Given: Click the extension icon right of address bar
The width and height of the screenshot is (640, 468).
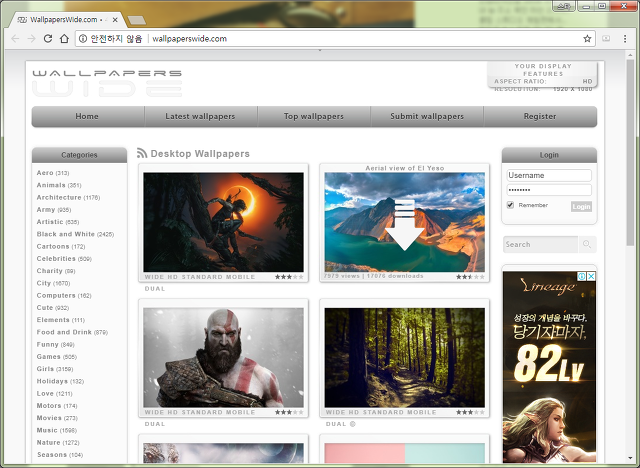Looking at the screenshot, I should click(x=606, y=38).
